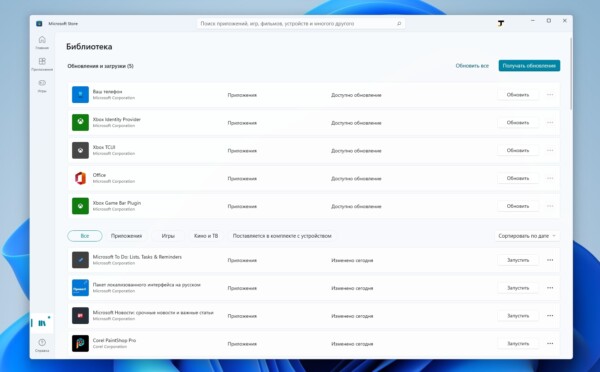This screenshot has height=372, width=600.
Task: Update Office with Обновить
Action: (518, 178)
